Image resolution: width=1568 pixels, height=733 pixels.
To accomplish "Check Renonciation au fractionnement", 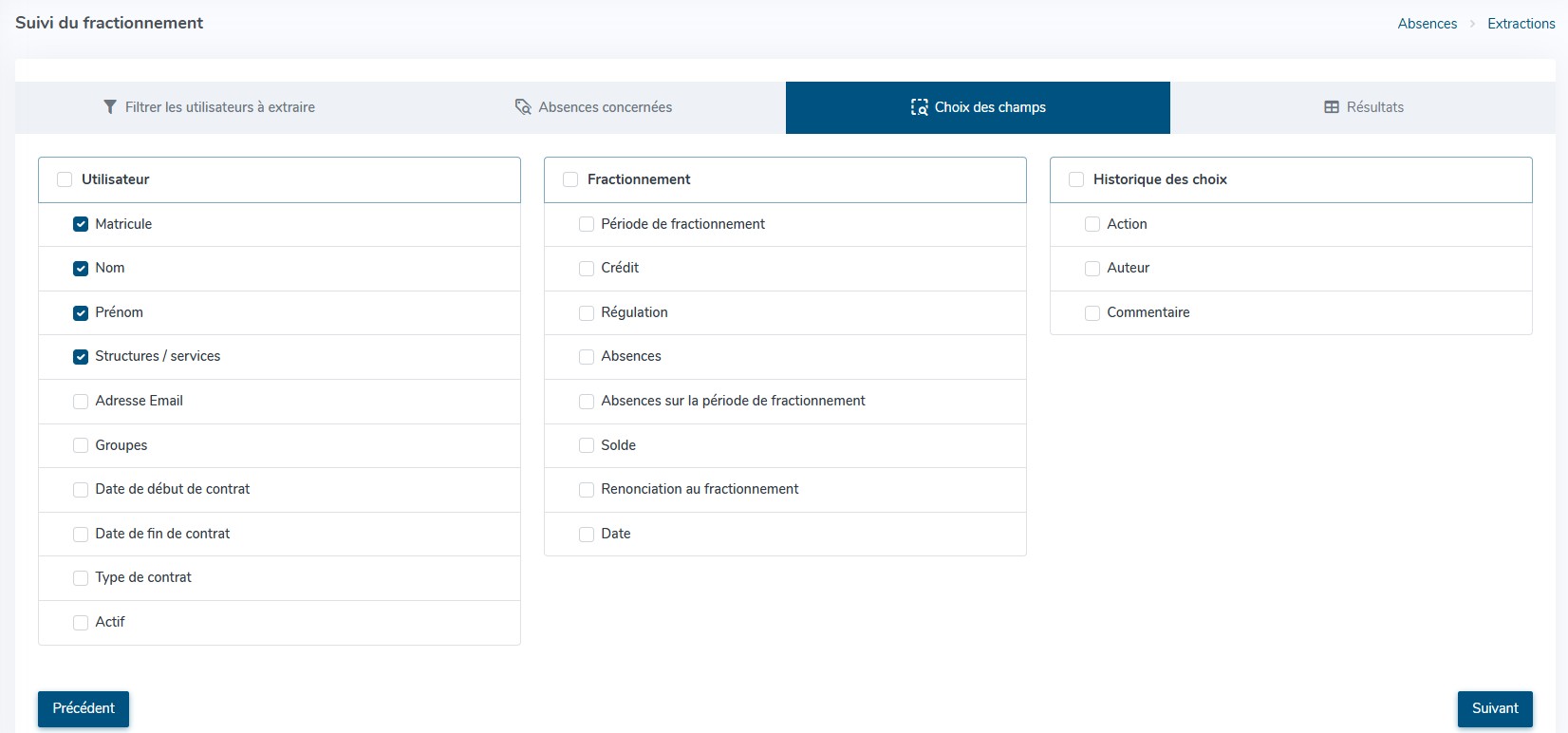I will coord(587,490).
